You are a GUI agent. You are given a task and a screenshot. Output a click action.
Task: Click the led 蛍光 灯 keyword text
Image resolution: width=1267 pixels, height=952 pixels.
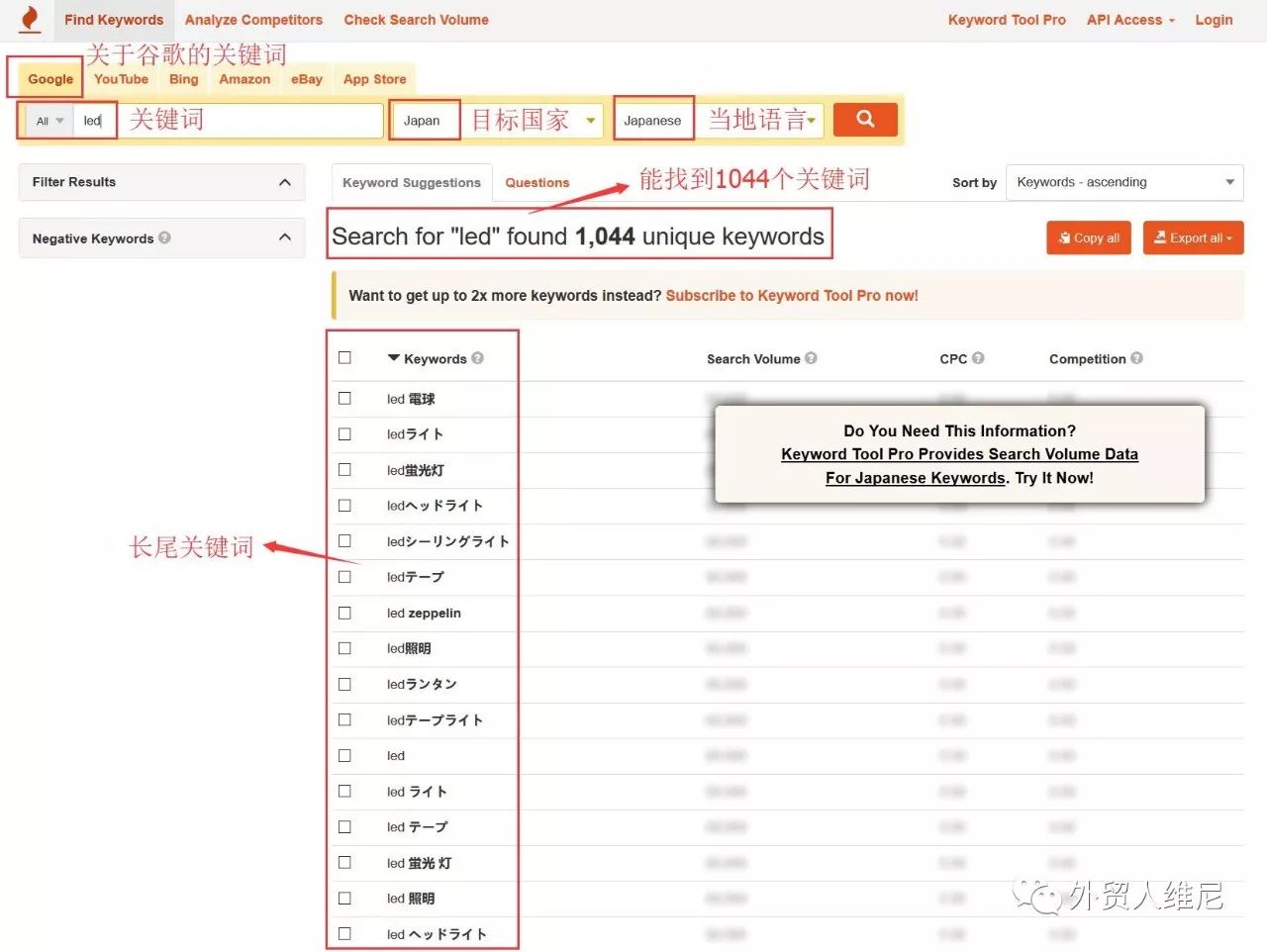click(420, 863)
